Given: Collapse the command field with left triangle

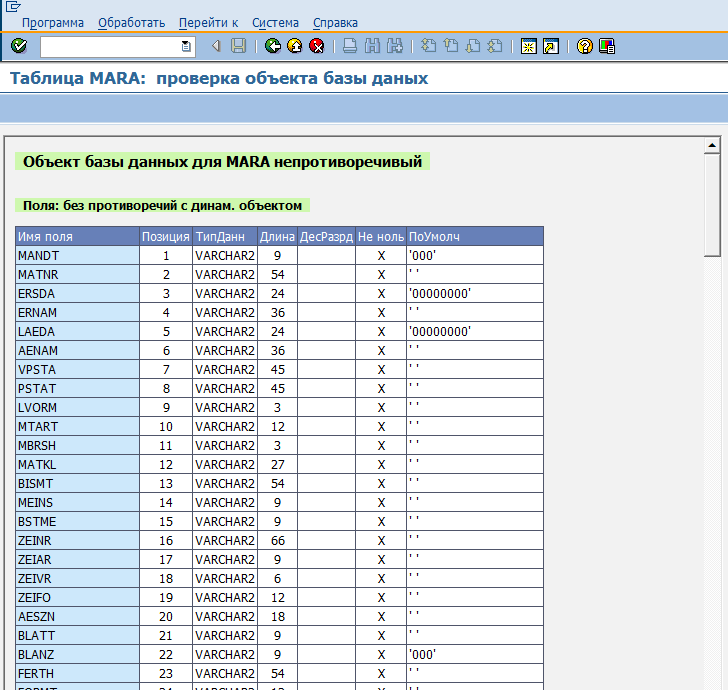Looking at the screenshot, I should pos(215,46).
